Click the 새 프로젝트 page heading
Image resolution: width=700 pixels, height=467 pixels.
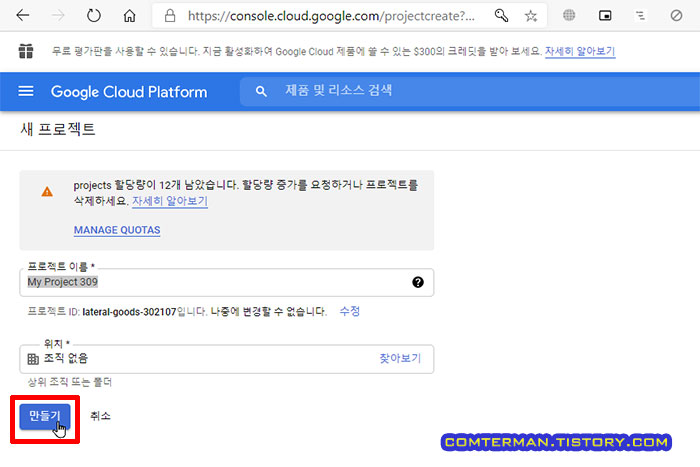tap(58, 129)
